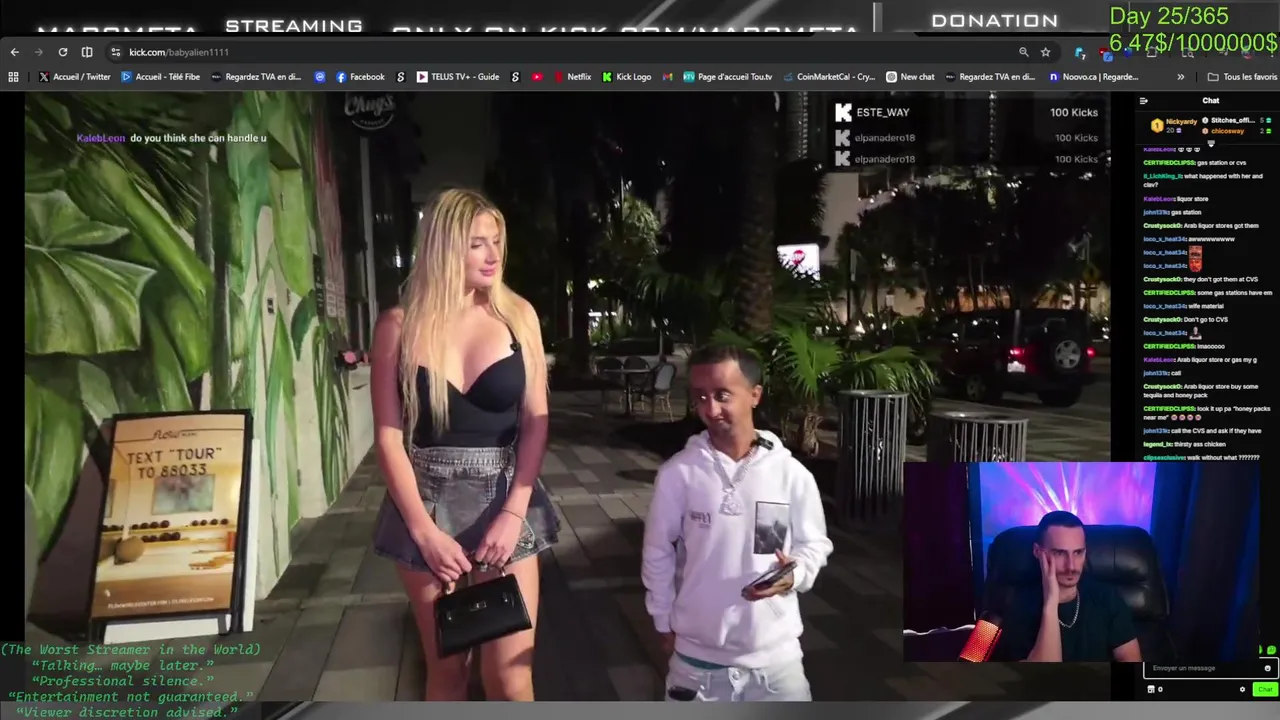Screen dimensions: 1280x720
Task: Click Crustysock0 'Don't go to CVS' message
Action: tap(1186, 319)
